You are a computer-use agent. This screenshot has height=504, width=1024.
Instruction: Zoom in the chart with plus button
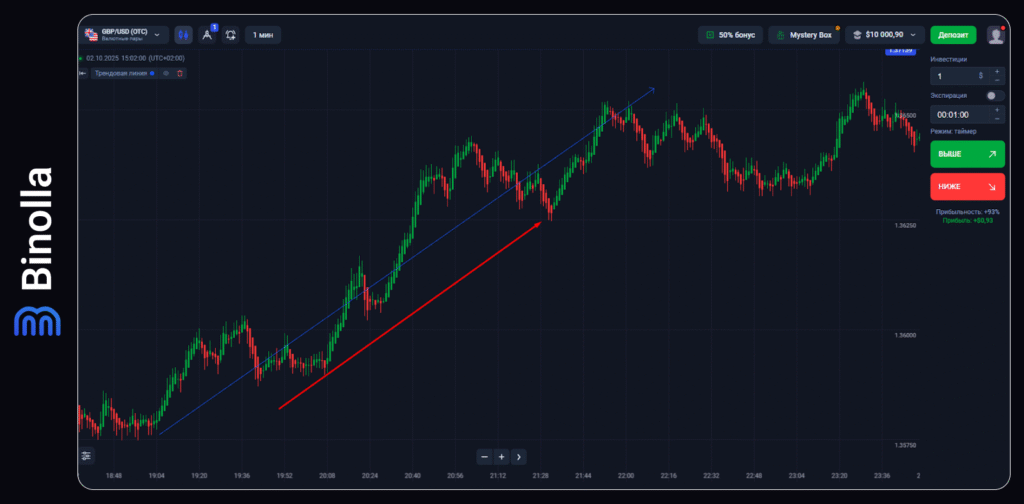pos(501,456)
